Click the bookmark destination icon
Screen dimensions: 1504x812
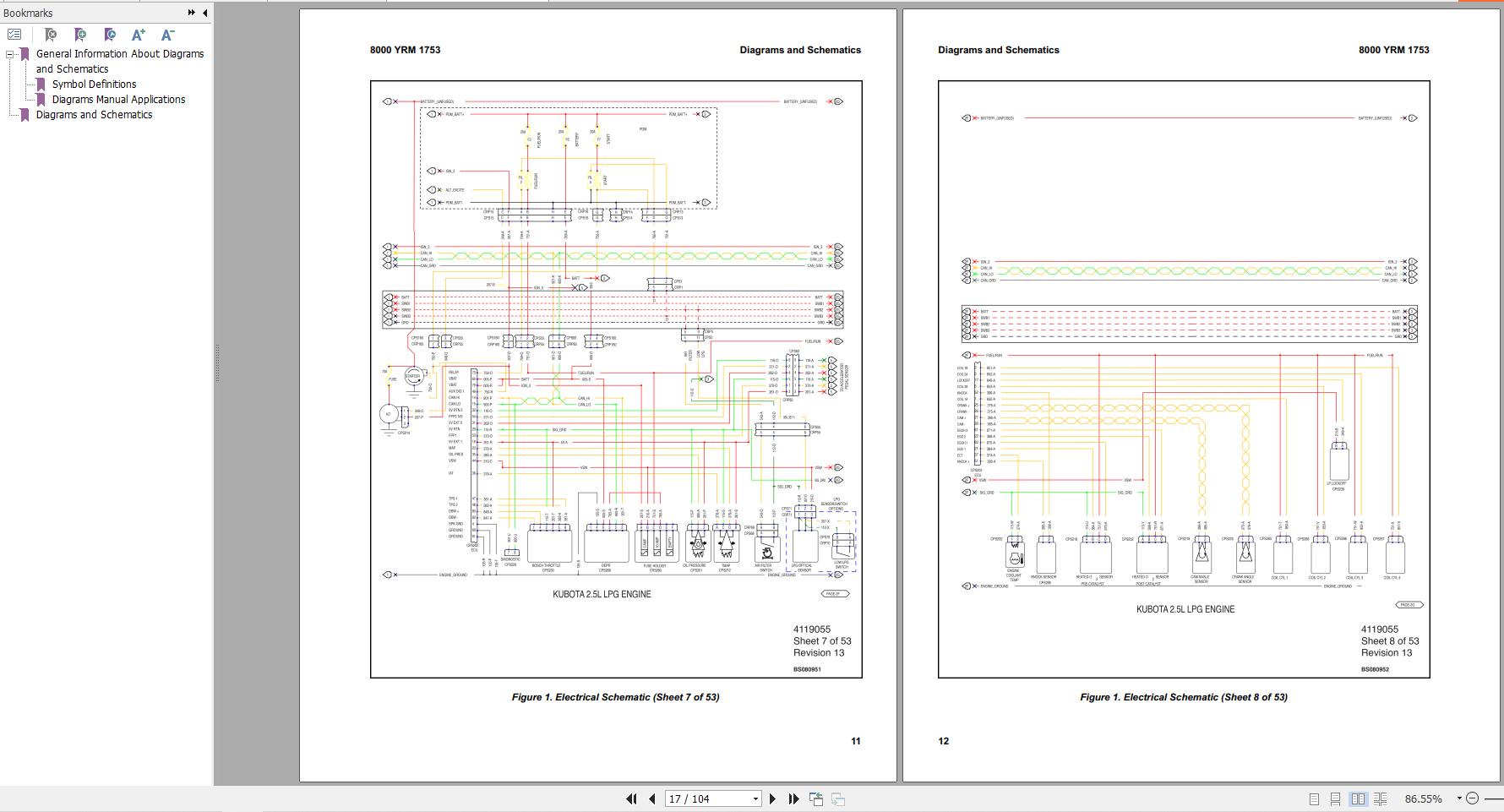(x=109, y=35)
